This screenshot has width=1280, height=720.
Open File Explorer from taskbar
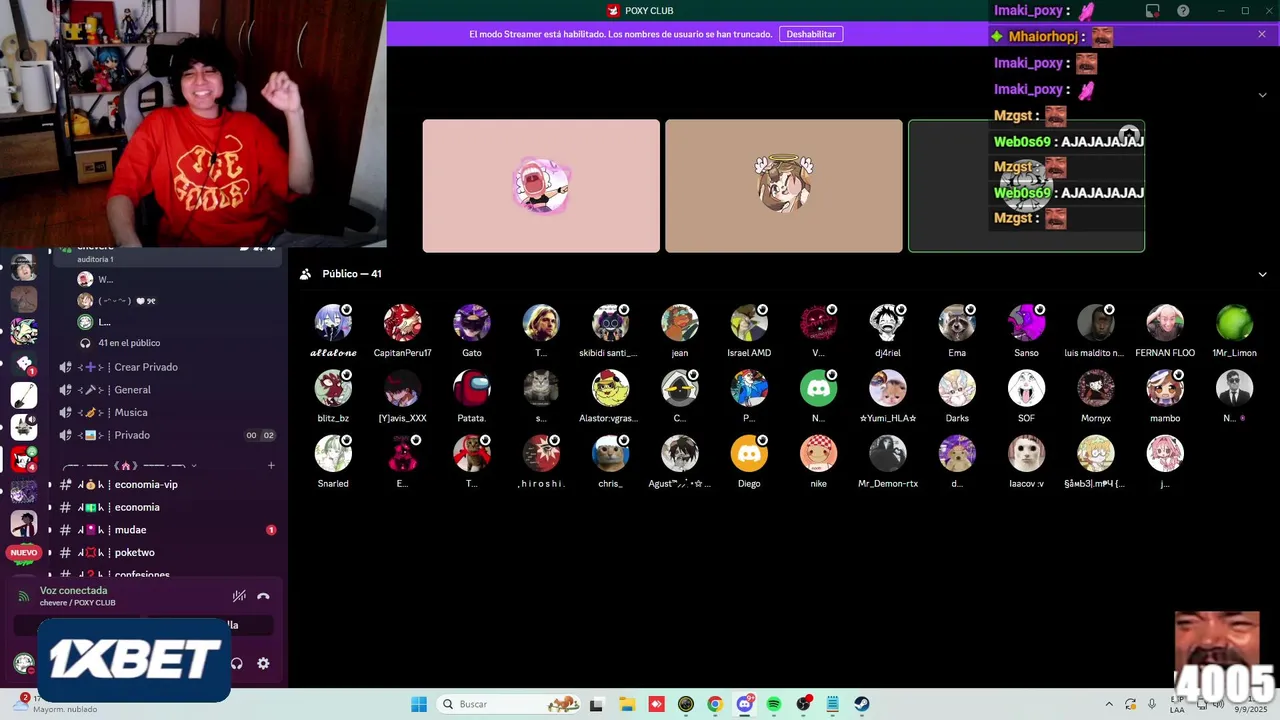coord(627,704)
